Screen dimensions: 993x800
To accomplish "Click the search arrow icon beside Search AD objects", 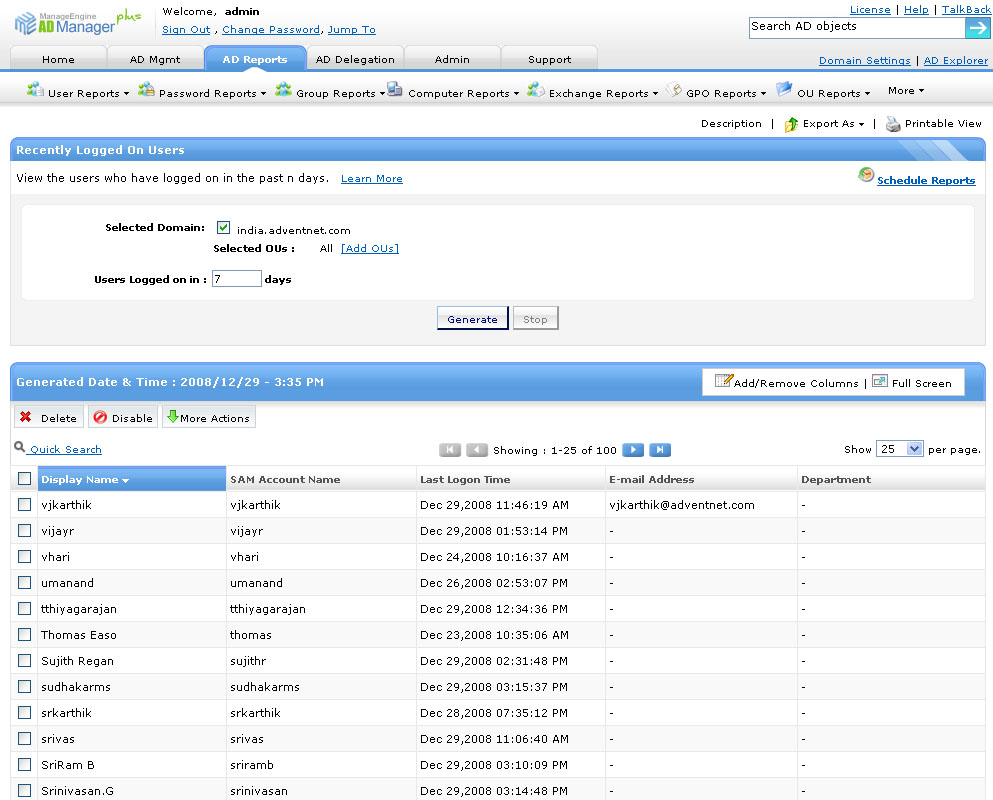I will pos(977,28).
